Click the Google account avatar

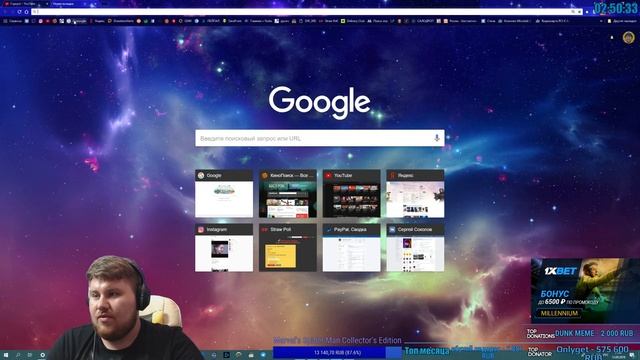(x=629, y=38)
